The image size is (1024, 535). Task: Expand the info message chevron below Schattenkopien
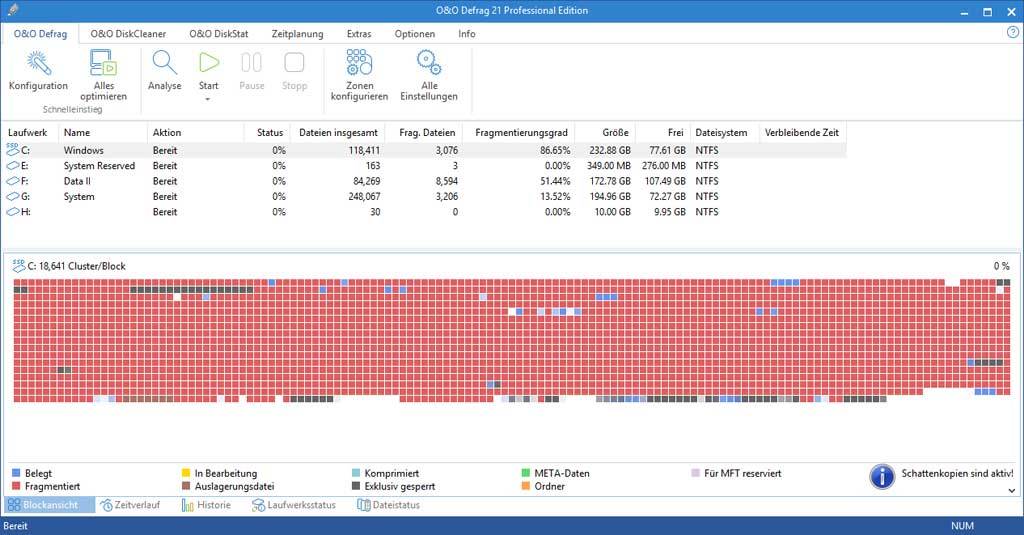click(x=1012, y=491)
